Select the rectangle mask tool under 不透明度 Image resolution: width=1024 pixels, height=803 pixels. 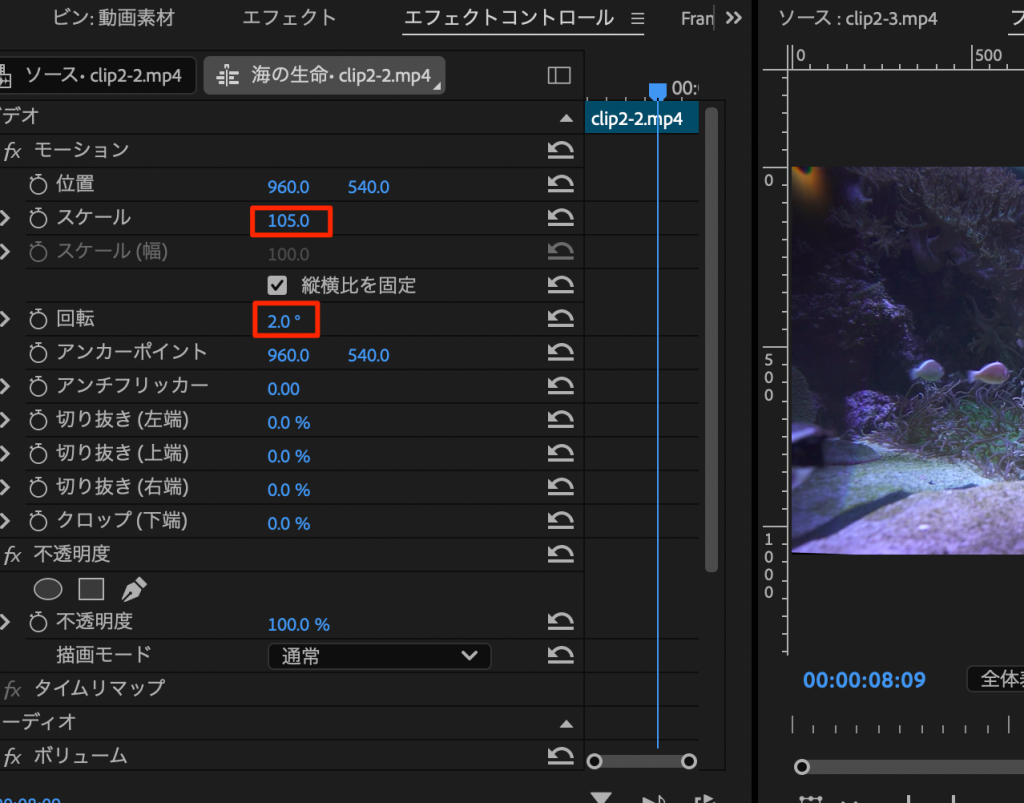point(91,589)
